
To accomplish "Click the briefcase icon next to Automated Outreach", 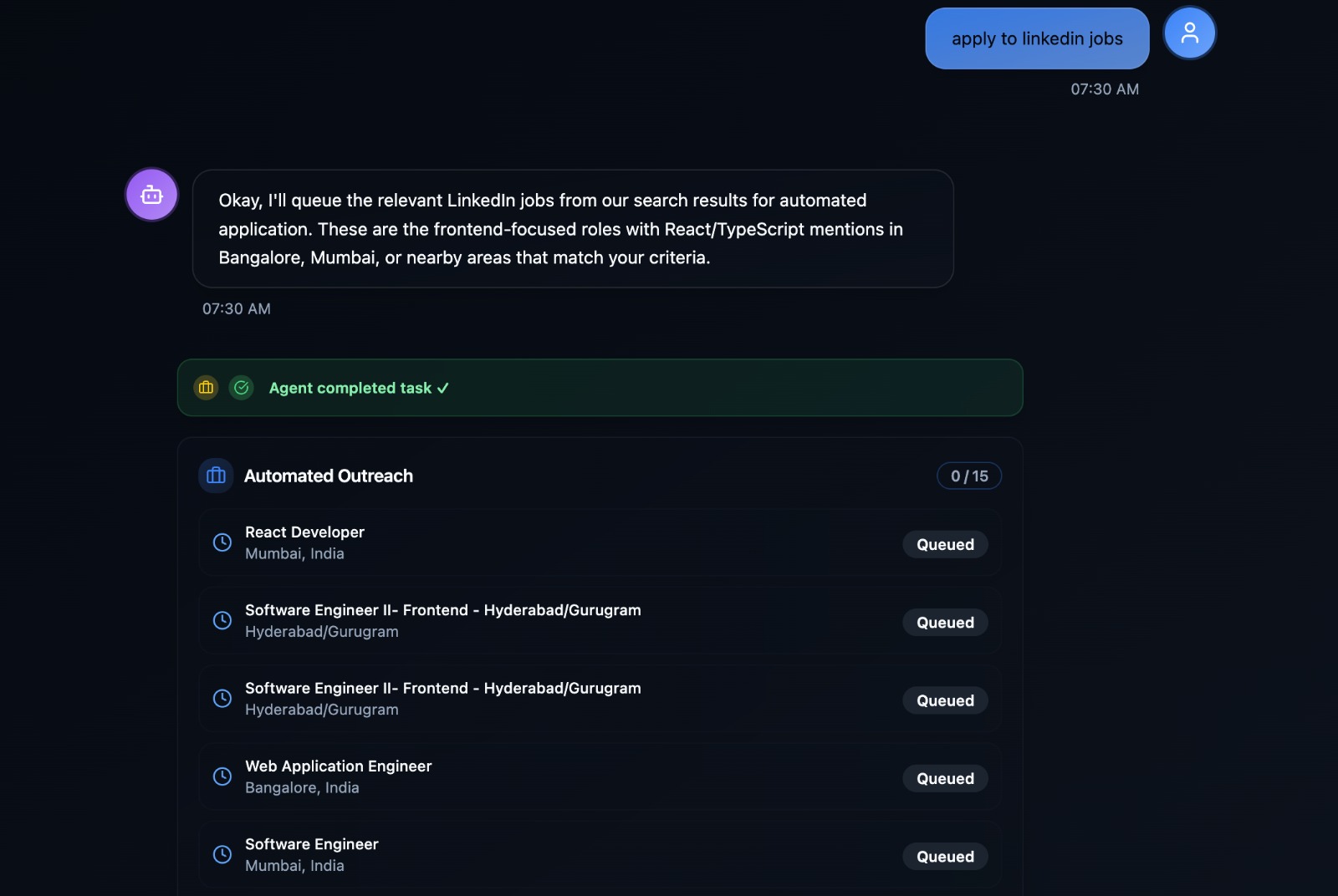I will point(215,476).
